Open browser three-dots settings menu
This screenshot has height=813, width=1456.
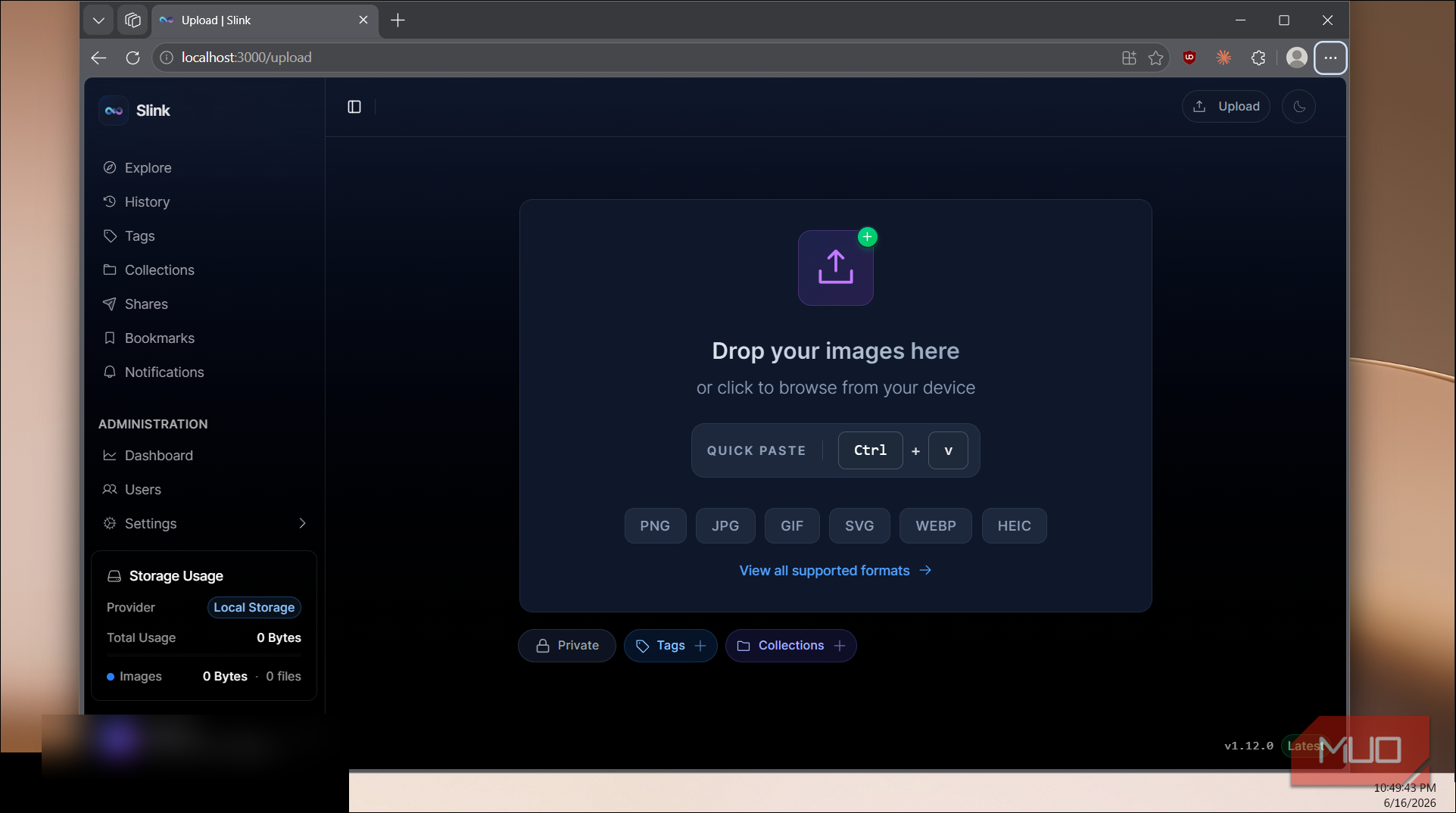1330,58
